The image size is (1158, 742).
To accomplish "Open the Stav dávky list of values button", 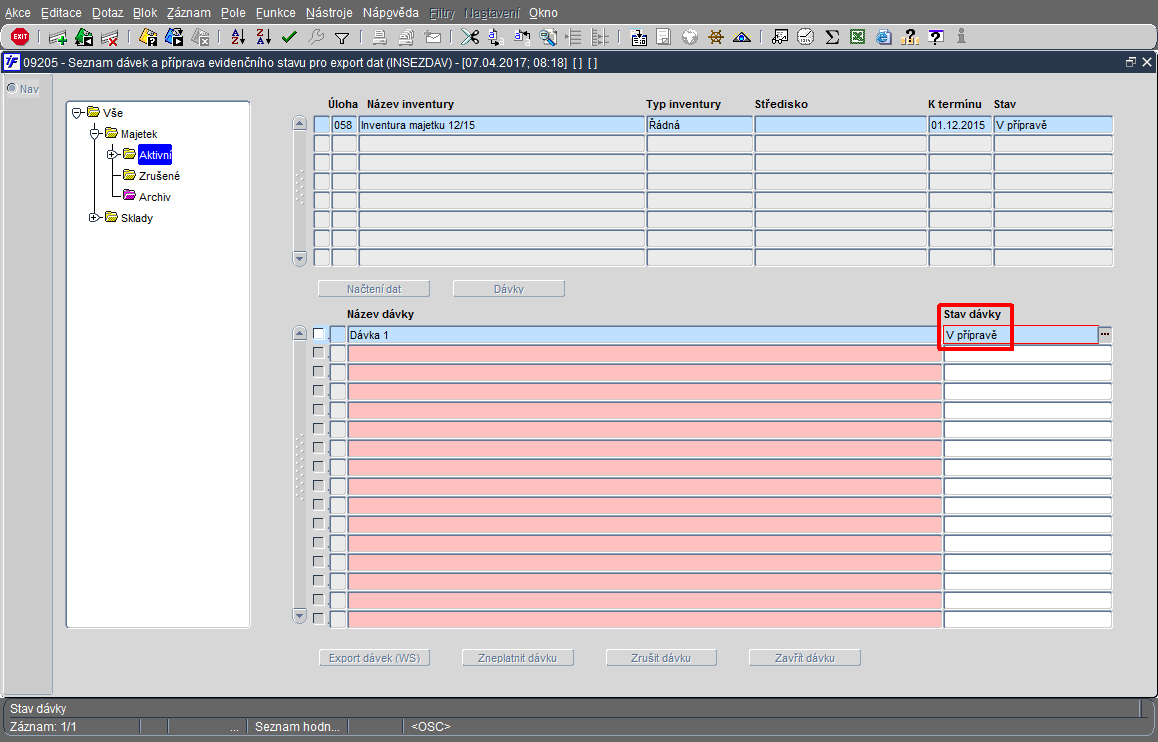I will [1105, 334].
